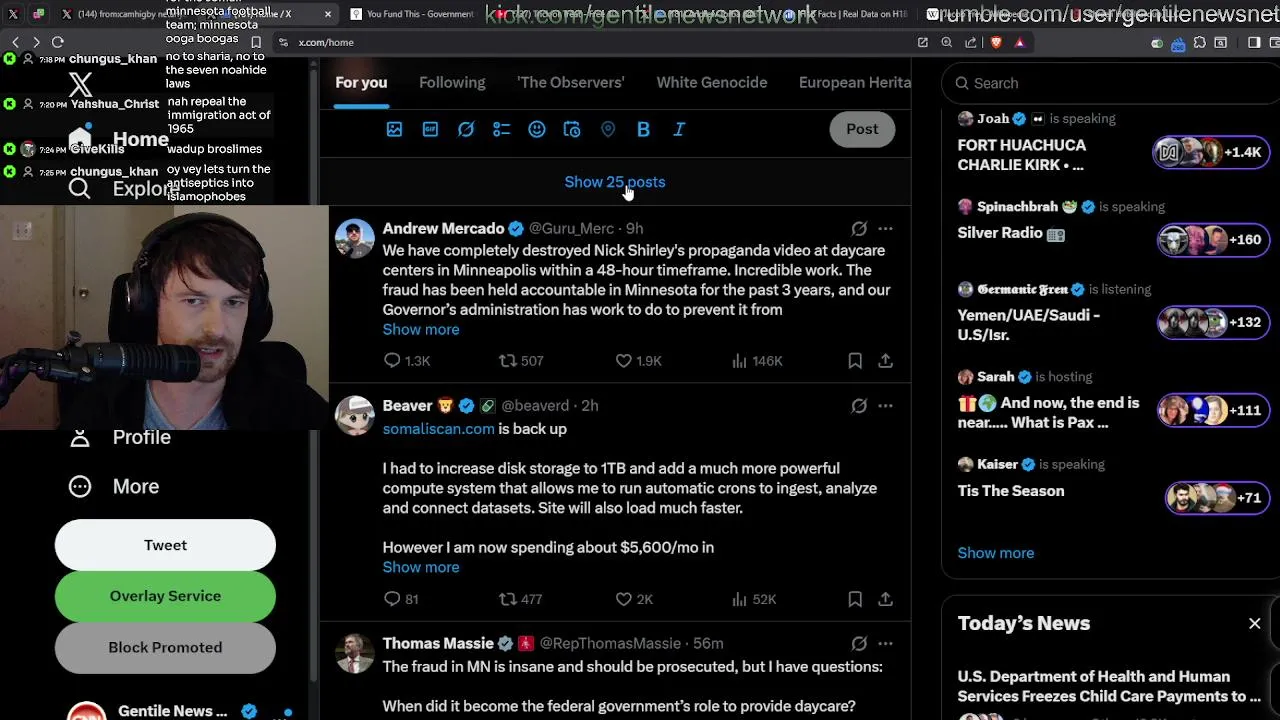
Task: Reply to Beaver's post
Action: 401,599
